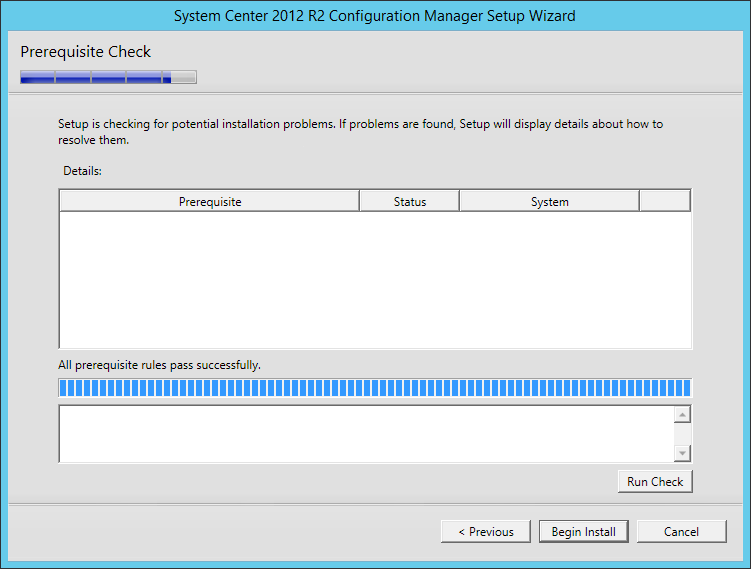
Task: Cancel the setup wizard
Action: point(681,532)
